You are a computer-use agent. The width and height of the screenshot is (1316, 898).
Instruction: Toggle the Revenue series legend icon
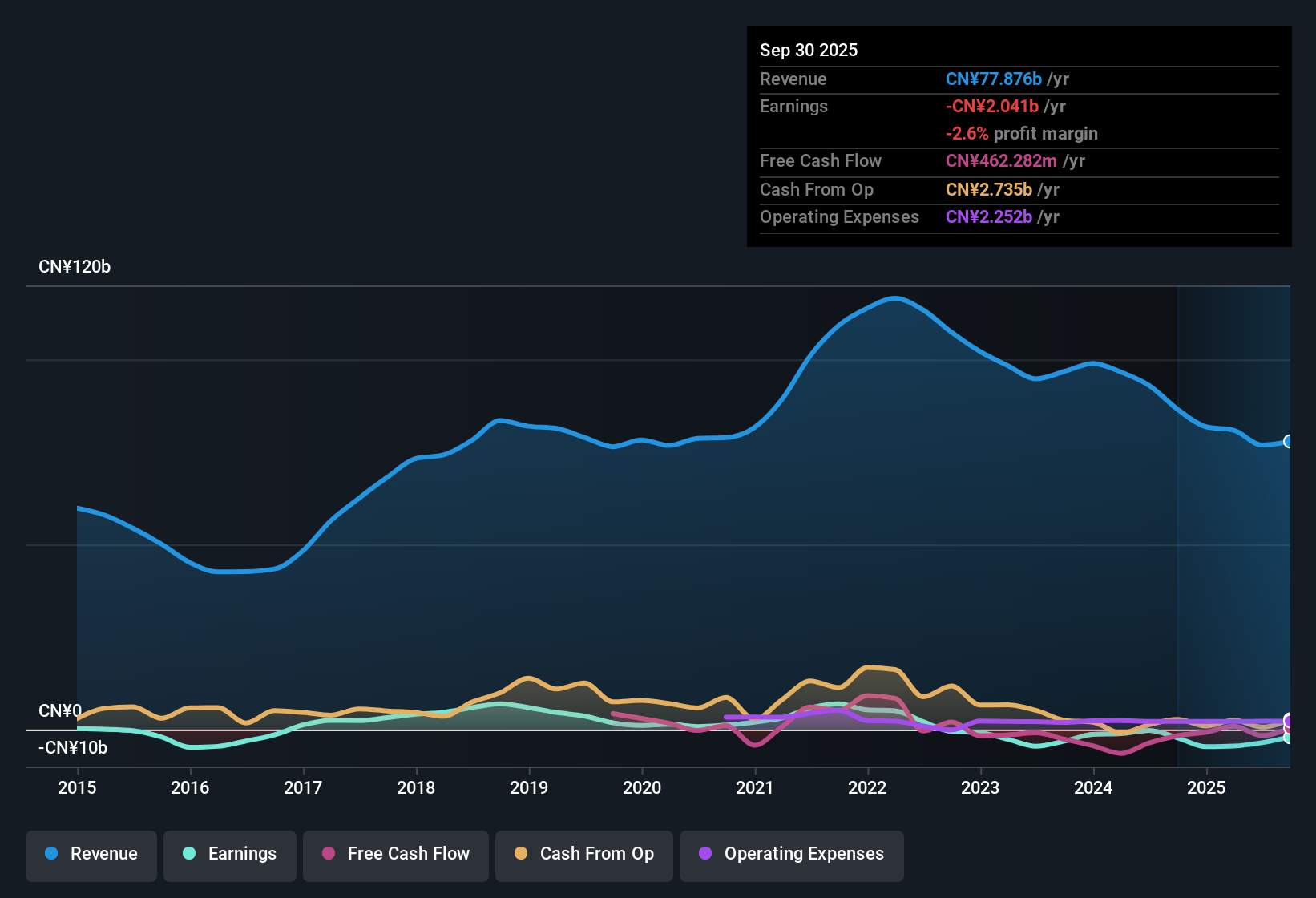[x=51, y=854]
